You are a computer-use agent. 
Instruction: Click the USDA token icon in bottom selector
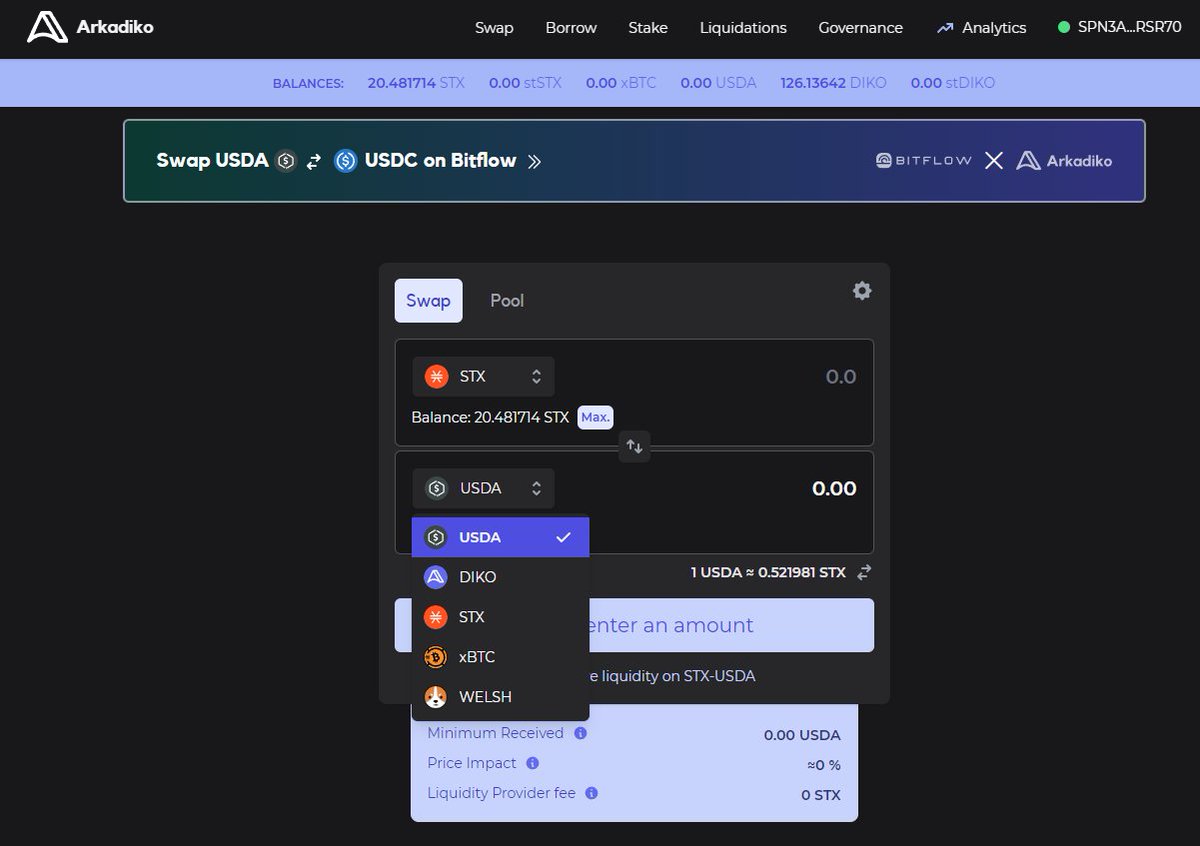point(436,488)
